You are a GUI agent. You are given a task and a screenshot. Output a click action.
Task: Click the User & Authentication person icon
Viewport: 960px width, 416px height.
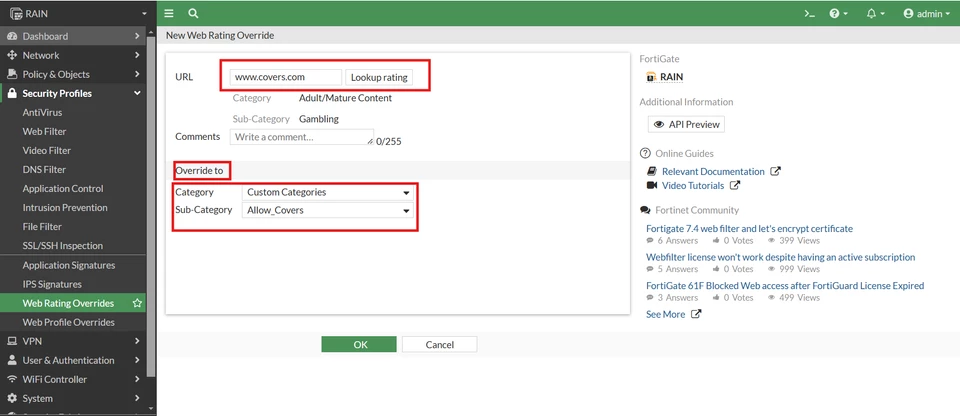12,360
